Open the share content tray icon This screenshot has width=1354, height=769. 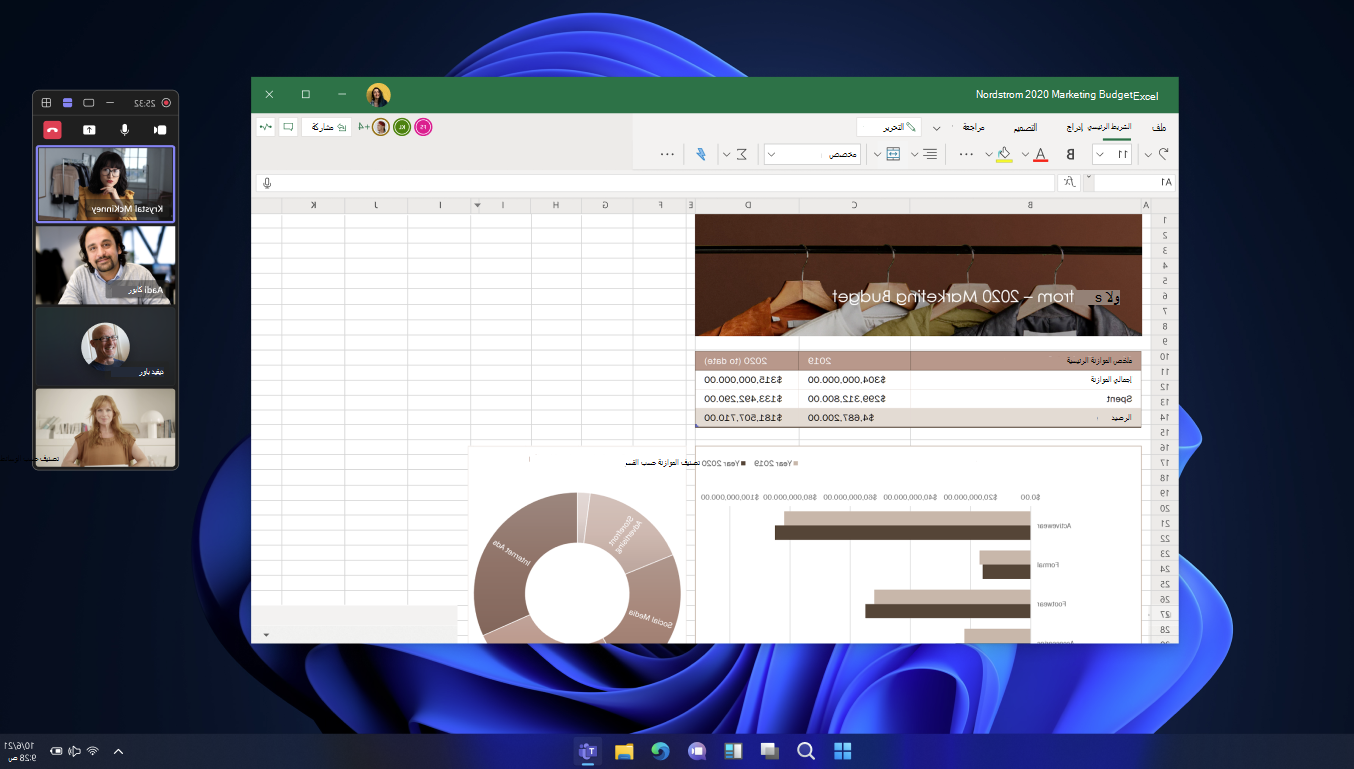(89, 130)
